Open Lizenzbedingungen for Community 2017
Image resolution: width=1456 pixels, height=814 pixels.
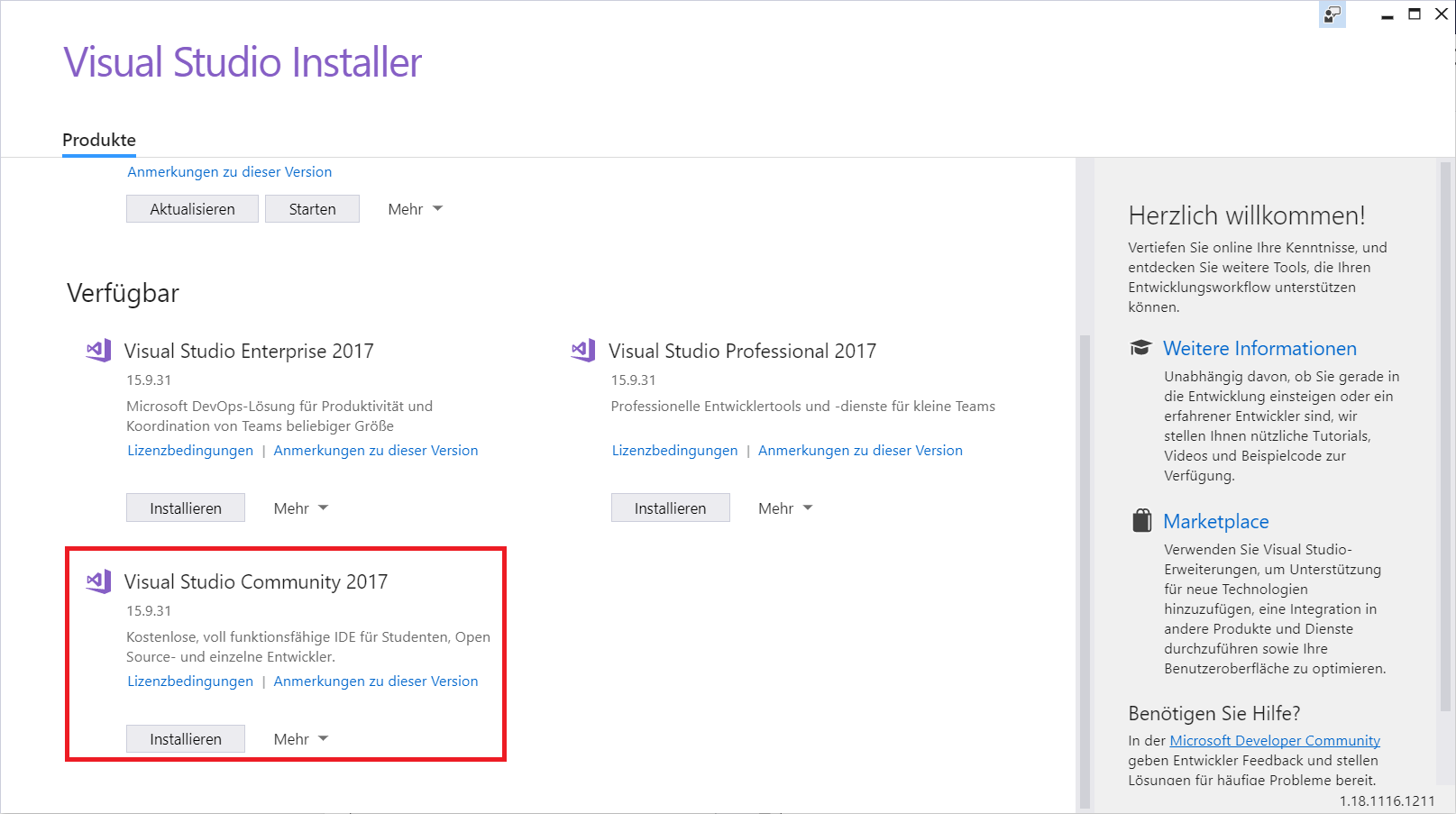pos(190,681)
